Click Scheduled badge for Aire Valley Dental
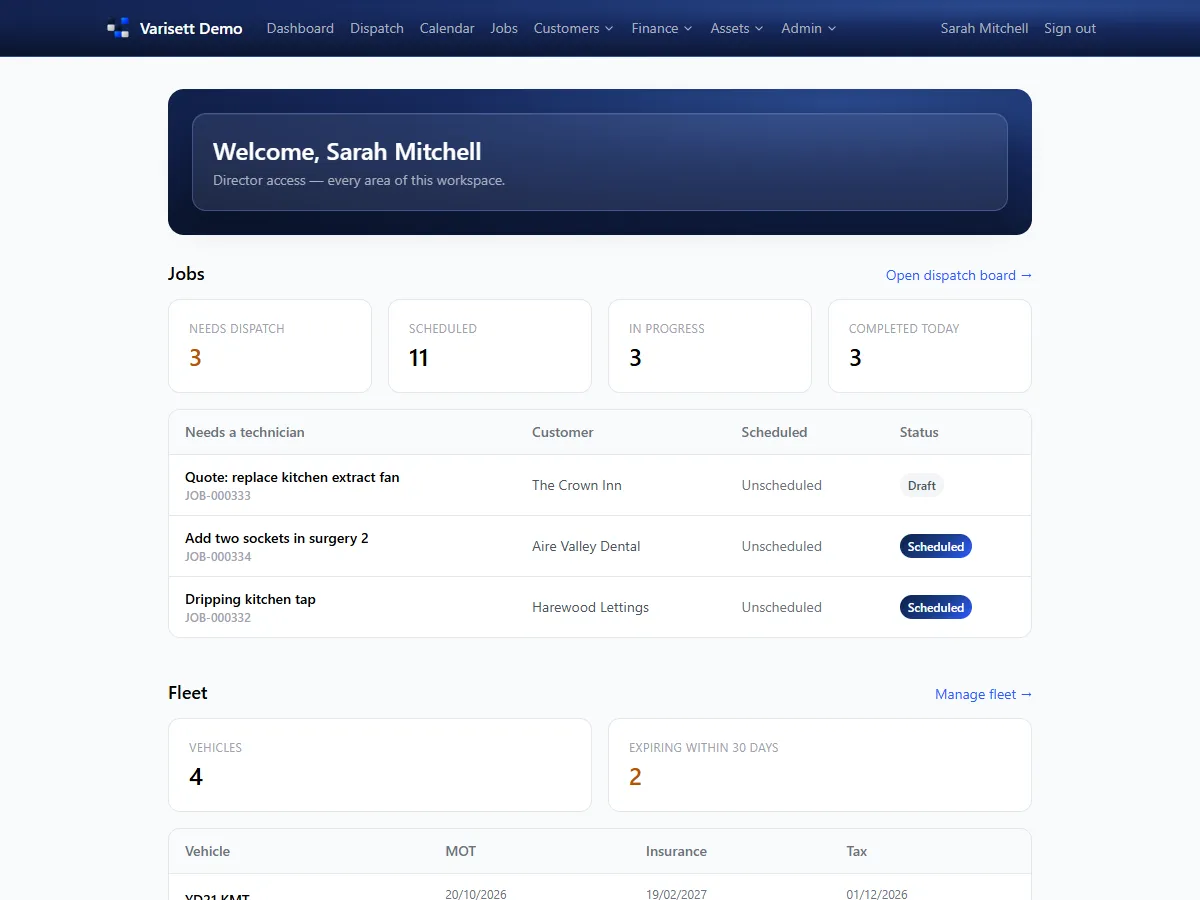This screenshot has height=900, width=1200. coord(936,546)
